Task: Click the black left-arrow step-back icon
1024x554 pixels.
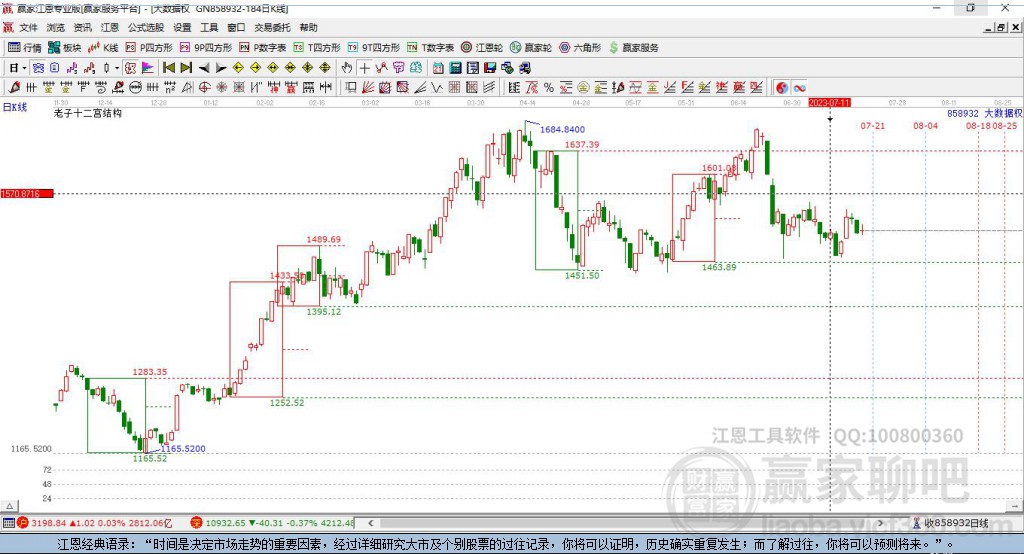Action: [x=204, y=68]
